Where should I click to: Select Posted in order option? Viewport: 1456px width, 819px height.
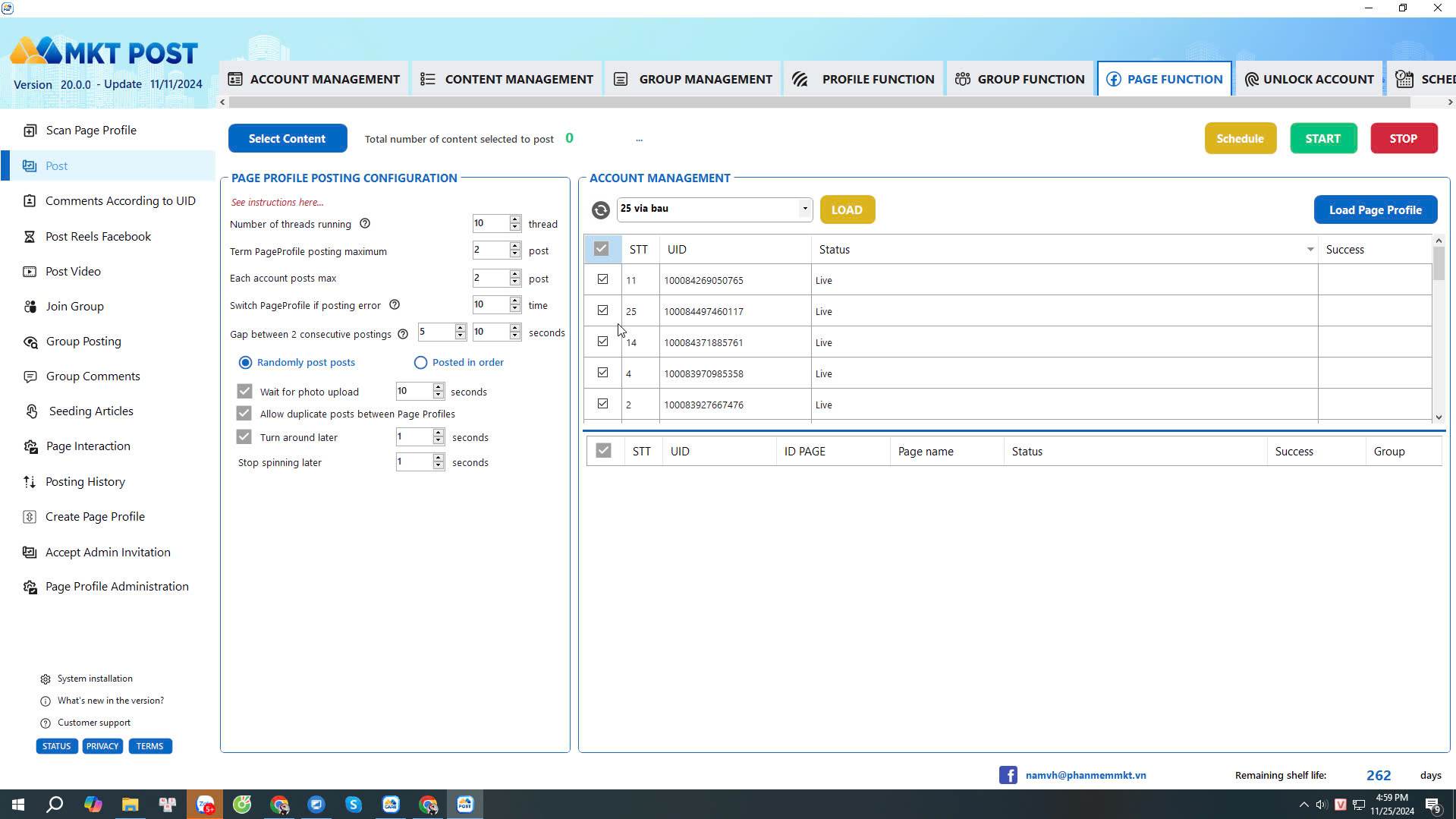(420, 363)
